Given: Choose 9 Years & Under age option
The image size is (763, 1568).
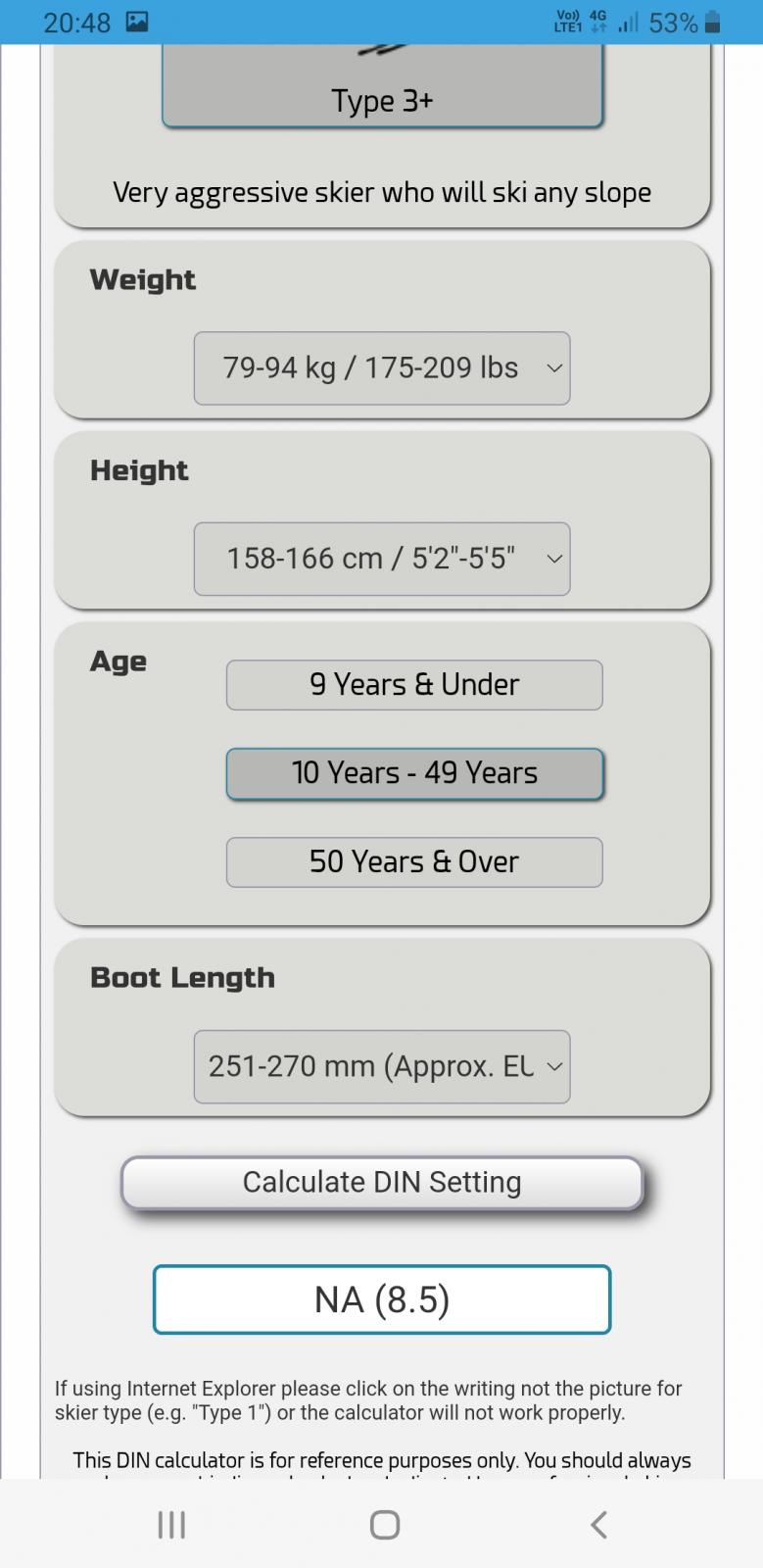Looking at the screenshot, I should click(414, 684).
